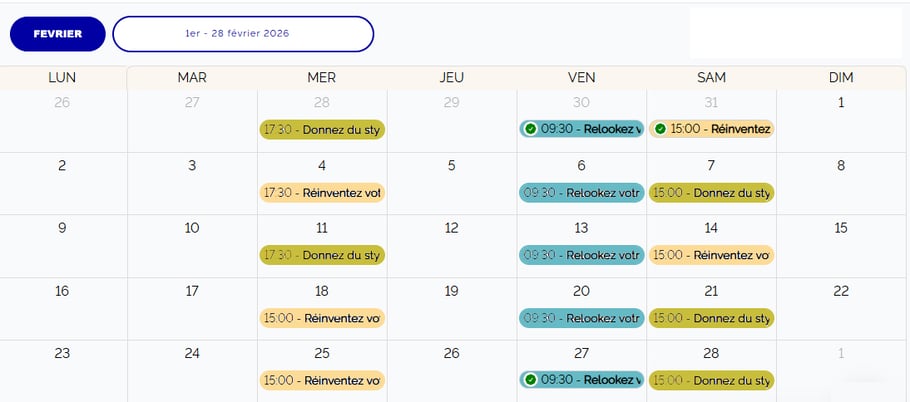Open the 1er - 28 février 2026 date range
This screenshot has height=402, width=910.
(x=243, y=34)
